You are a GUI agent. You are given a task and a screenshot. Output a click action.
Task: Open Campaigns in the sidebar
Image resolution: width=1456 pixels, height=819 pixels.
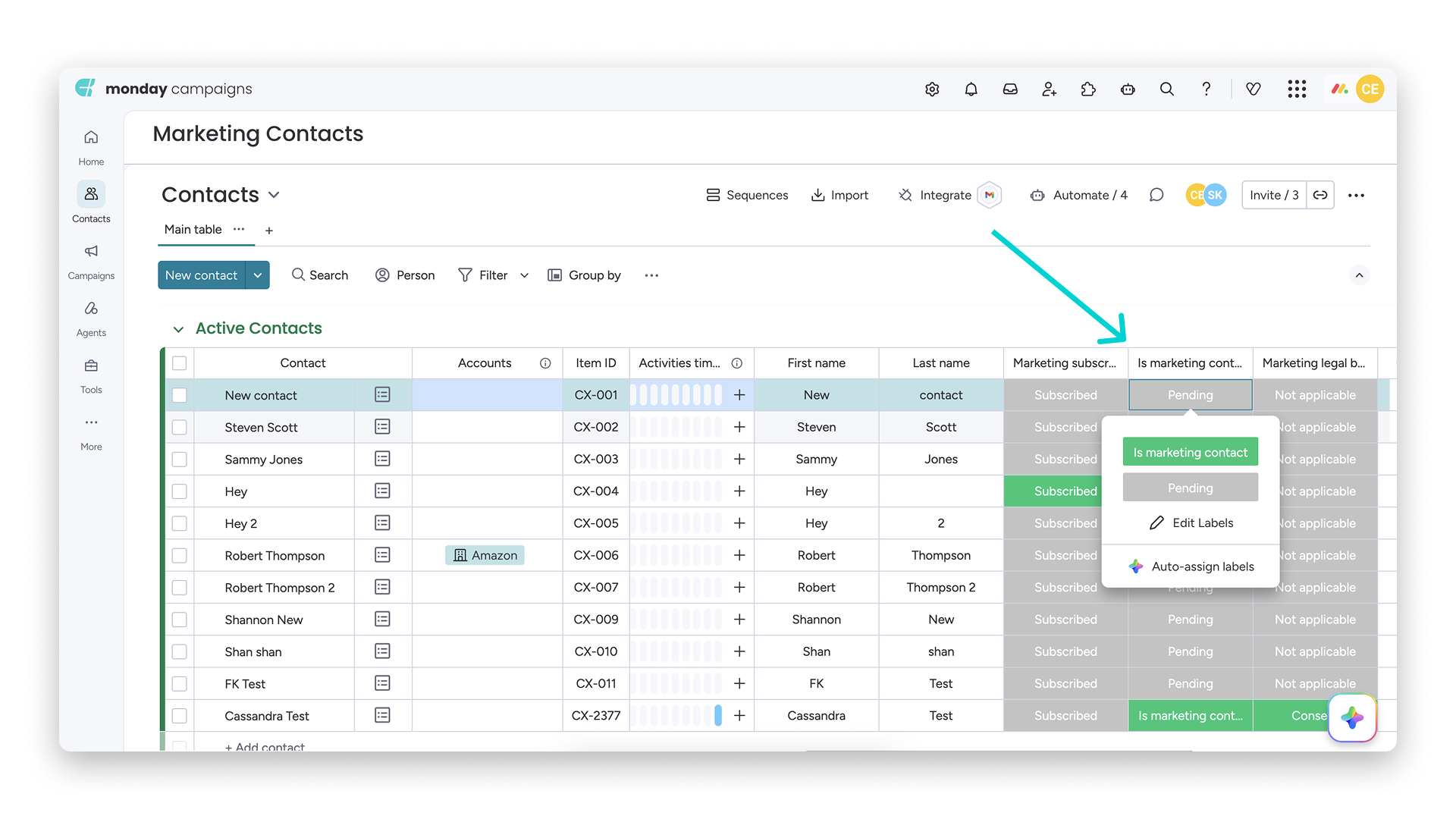coord(91,262)
